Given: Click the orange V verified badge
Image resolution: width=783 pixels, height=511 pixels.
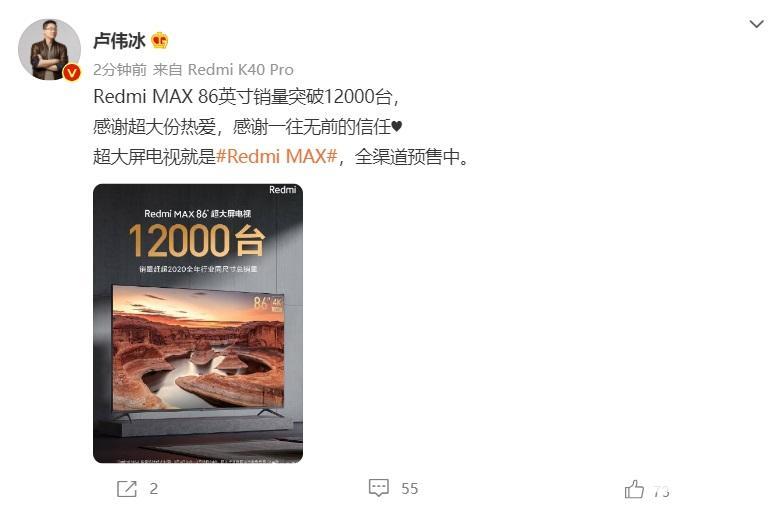Looking at the screenshot, I should tap(72, 73).
